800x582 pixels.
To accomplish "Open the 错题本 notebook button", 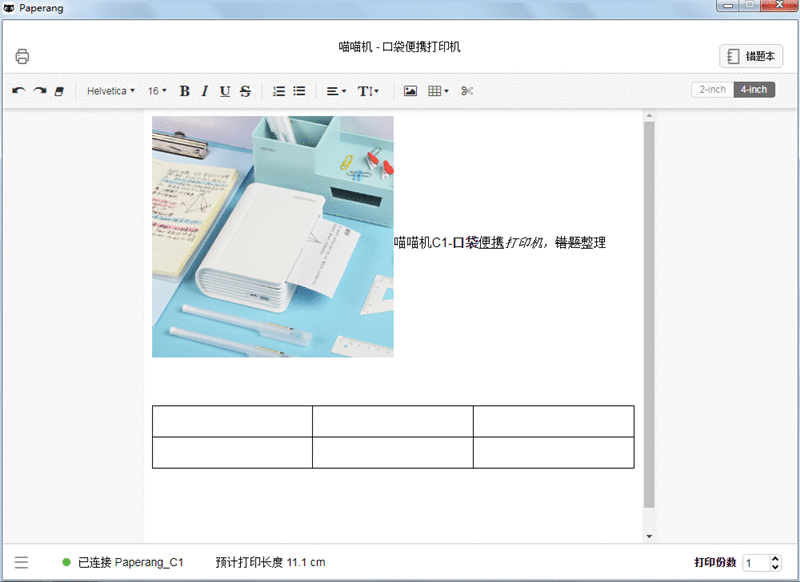I will tap(751, 56).
